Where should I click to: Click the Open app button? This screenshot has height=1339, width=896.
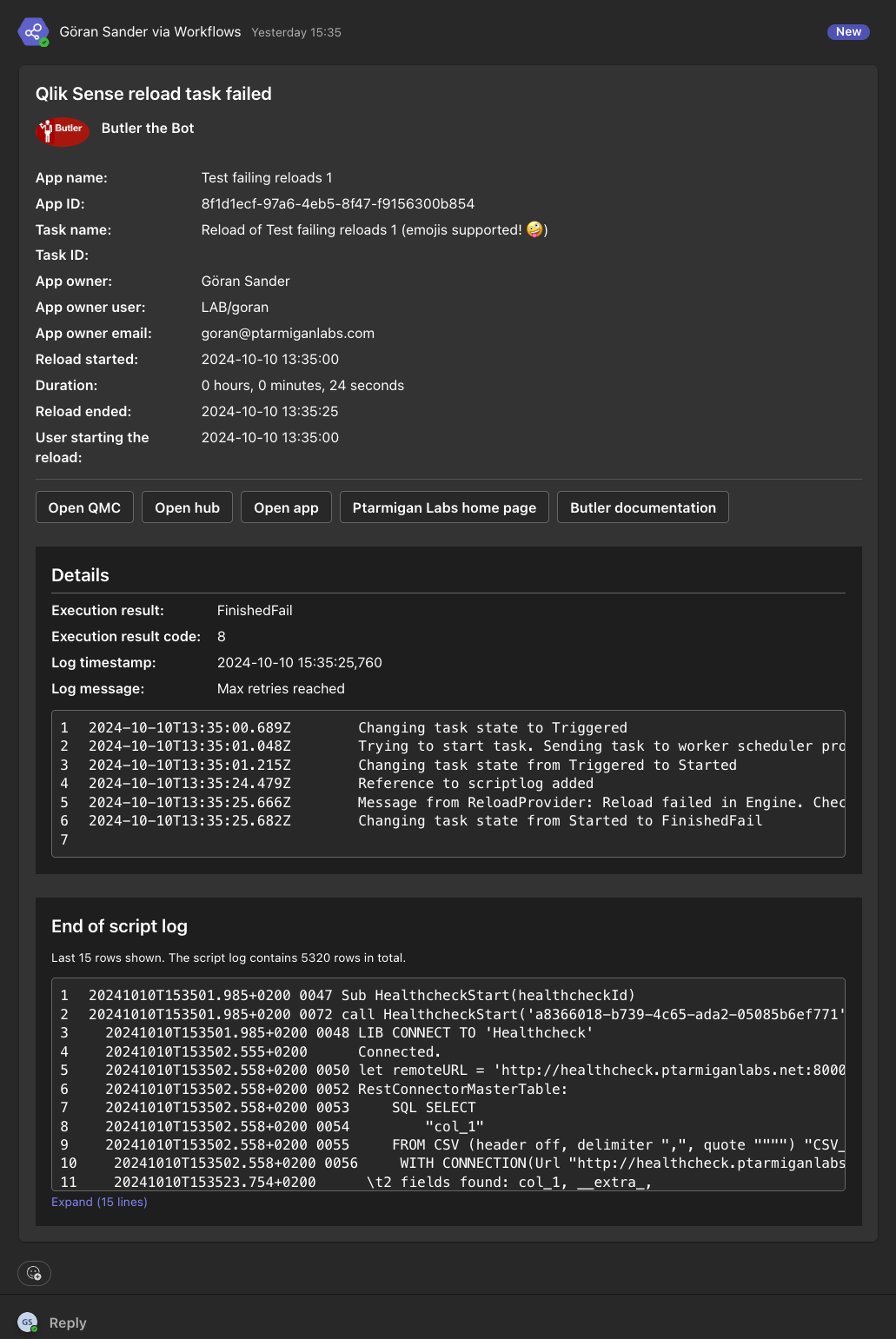click(x=286, y=507)
